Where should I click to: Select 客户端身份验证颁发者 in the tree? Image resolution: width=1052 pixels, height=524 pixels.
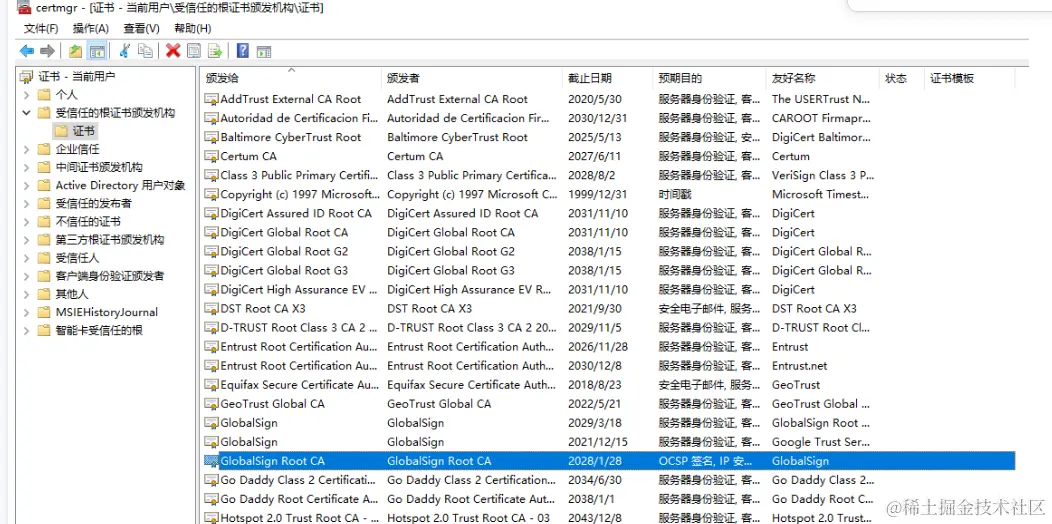[109, 276]
